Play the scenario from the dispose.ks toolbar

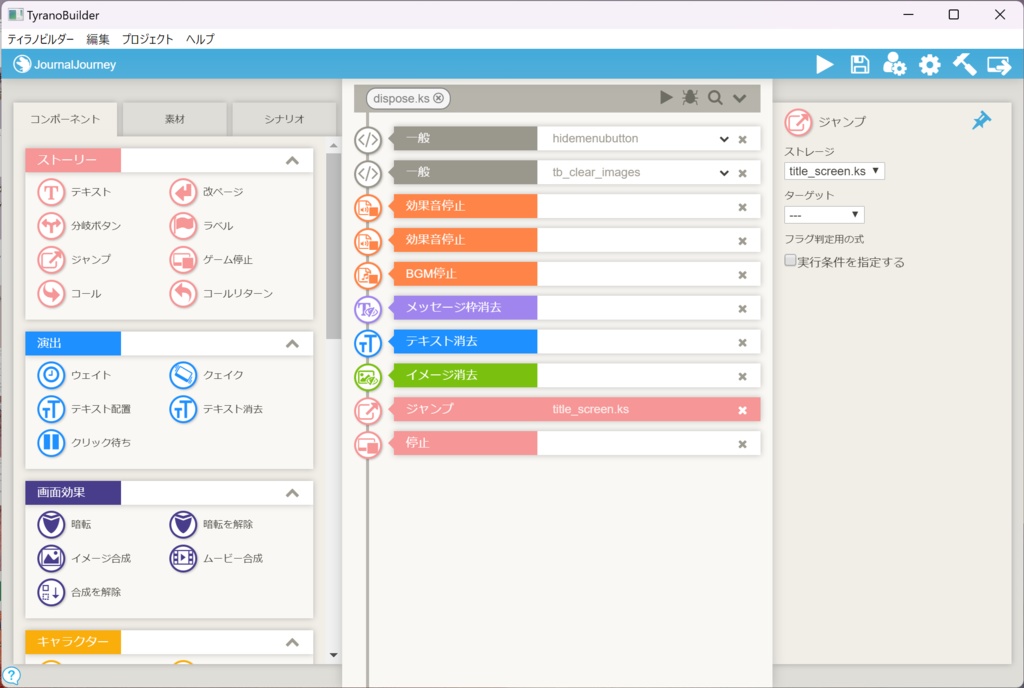point(665,98)
